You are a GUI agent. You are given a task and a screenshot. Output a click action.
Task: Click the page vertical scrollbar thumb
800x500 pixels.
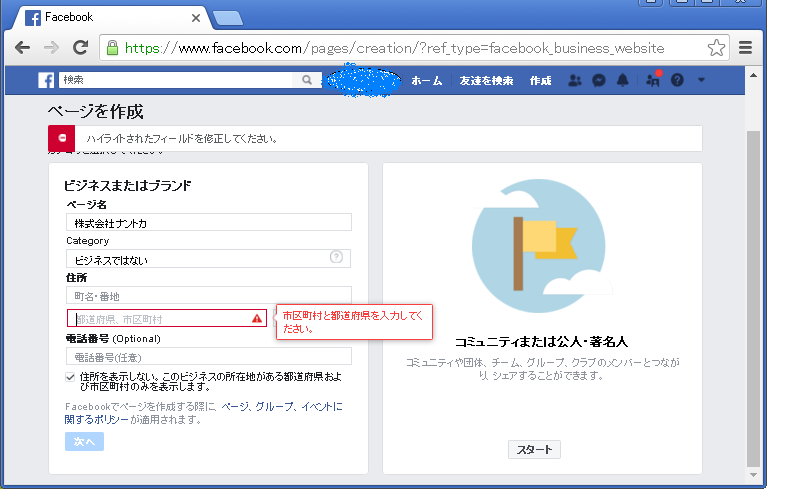click(x=753, y=298)
